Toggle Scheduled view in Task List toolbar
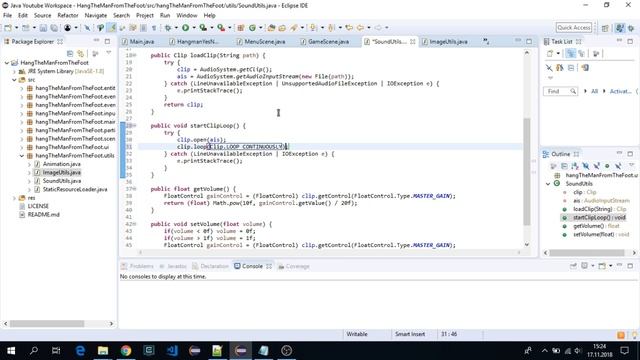 point(581,54)
